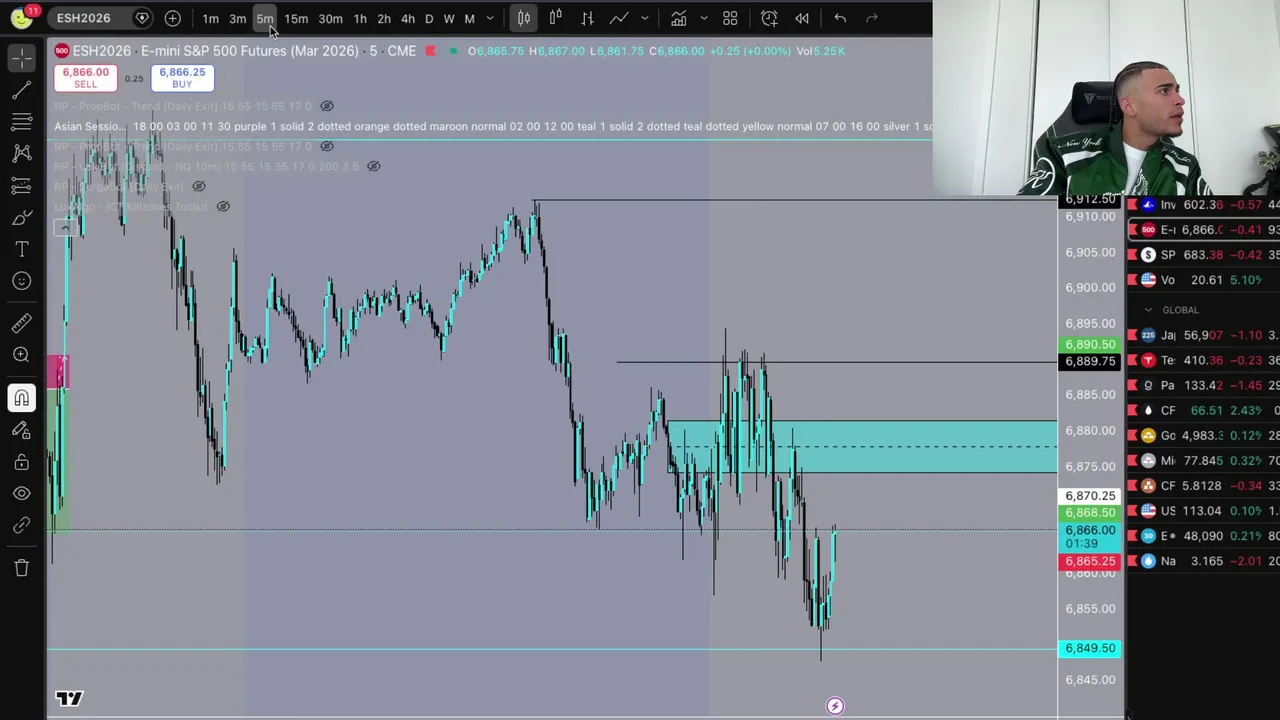This screenshot has height=720, width=1280.
Task: Toggle the magnet snap mode
Action: 21,398
